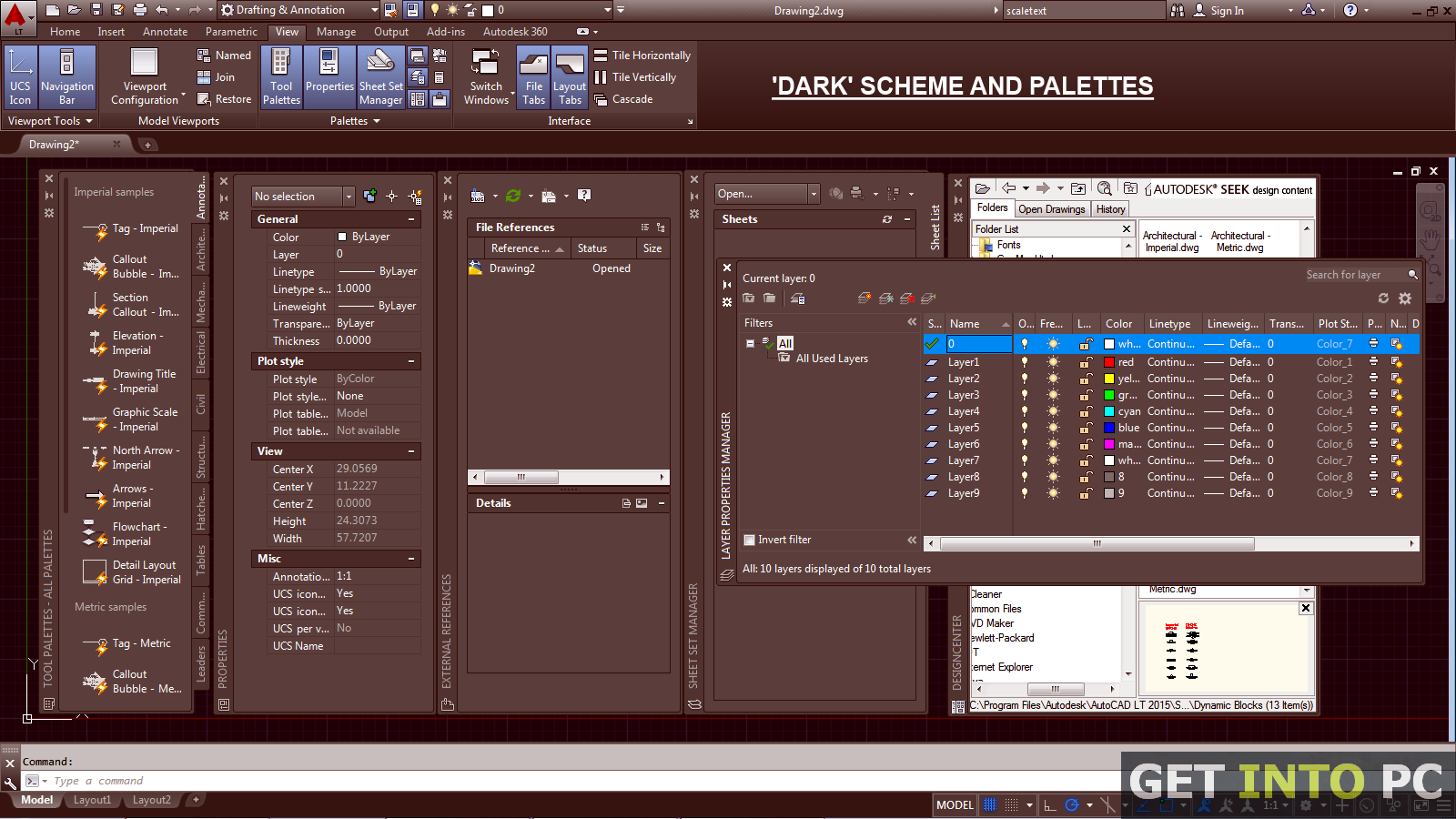Click the New Layer icon in Layer Manager

864,298
